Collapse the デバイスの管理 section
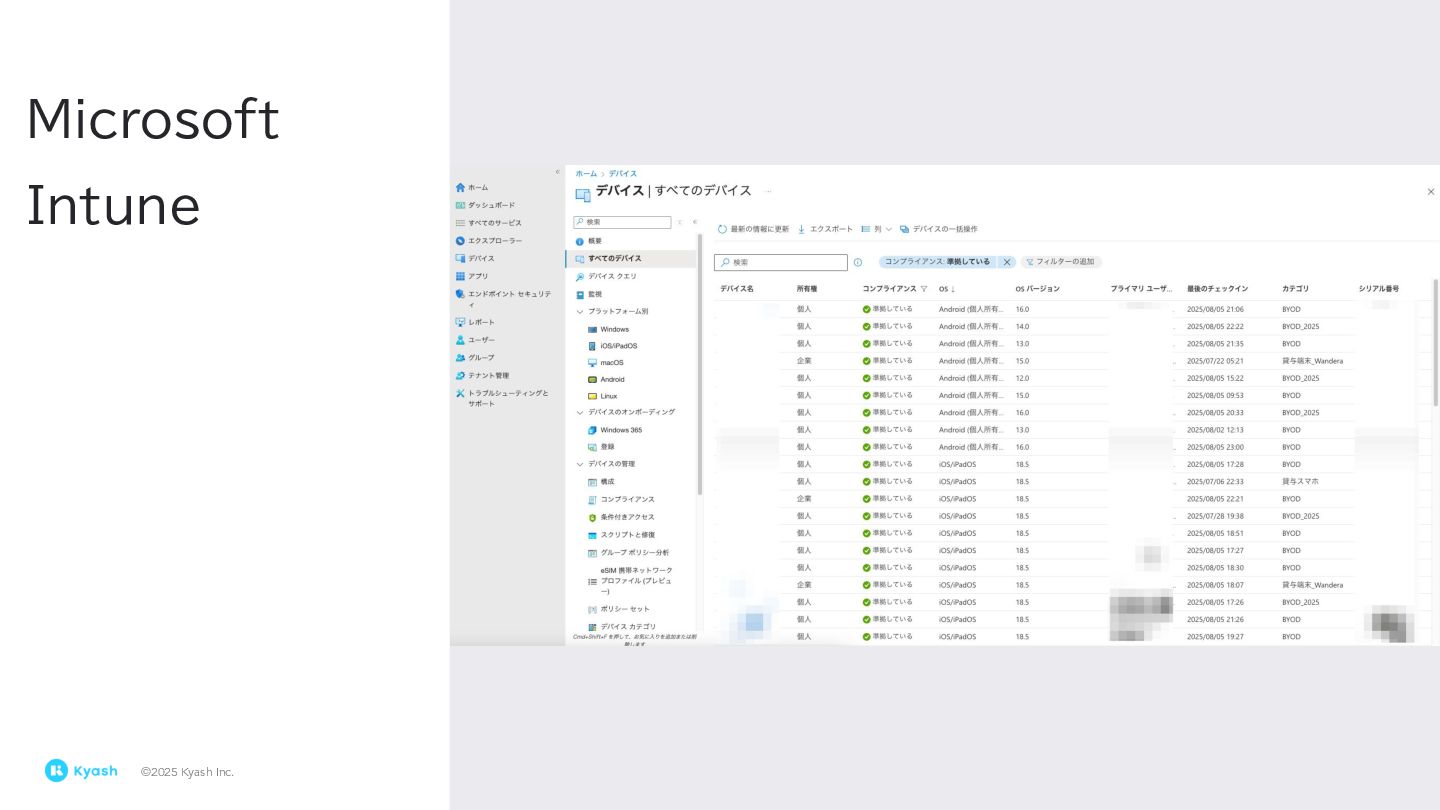The width and height of the screenshot is (1440, 810). click(x=580, y=464)
